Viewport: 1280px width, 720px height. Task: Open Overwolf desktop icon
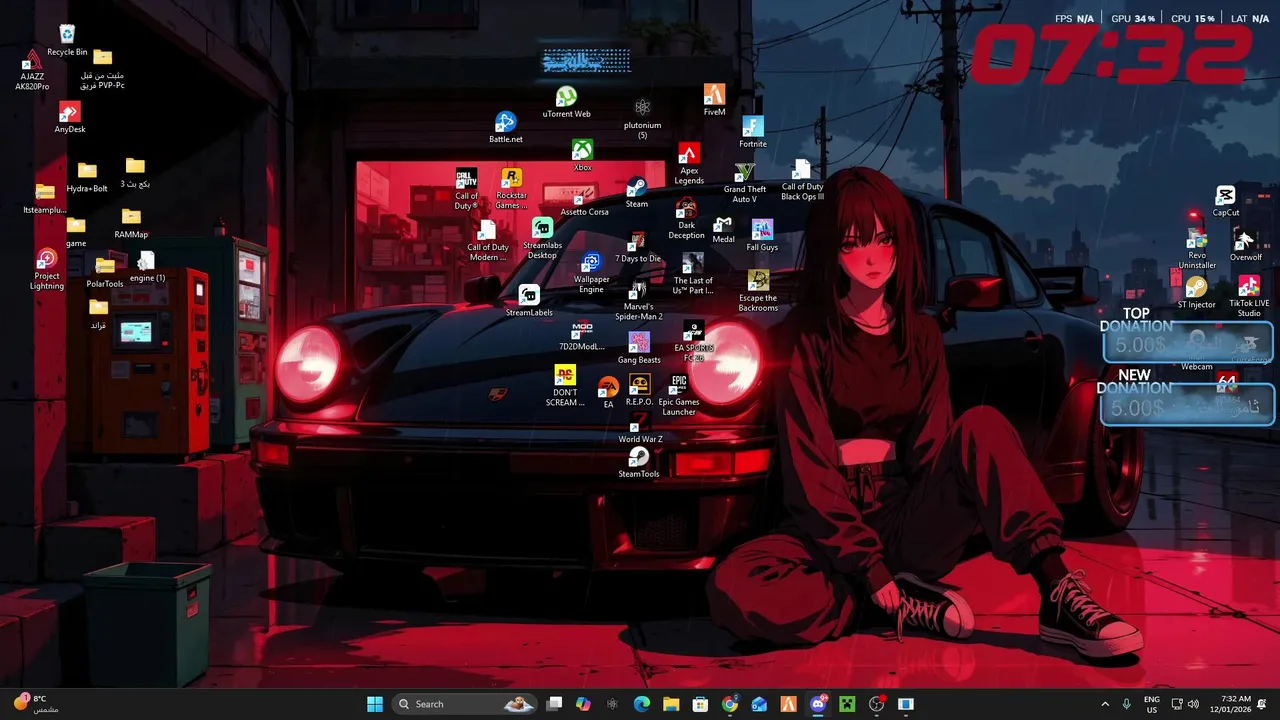tap(1246, 245)
